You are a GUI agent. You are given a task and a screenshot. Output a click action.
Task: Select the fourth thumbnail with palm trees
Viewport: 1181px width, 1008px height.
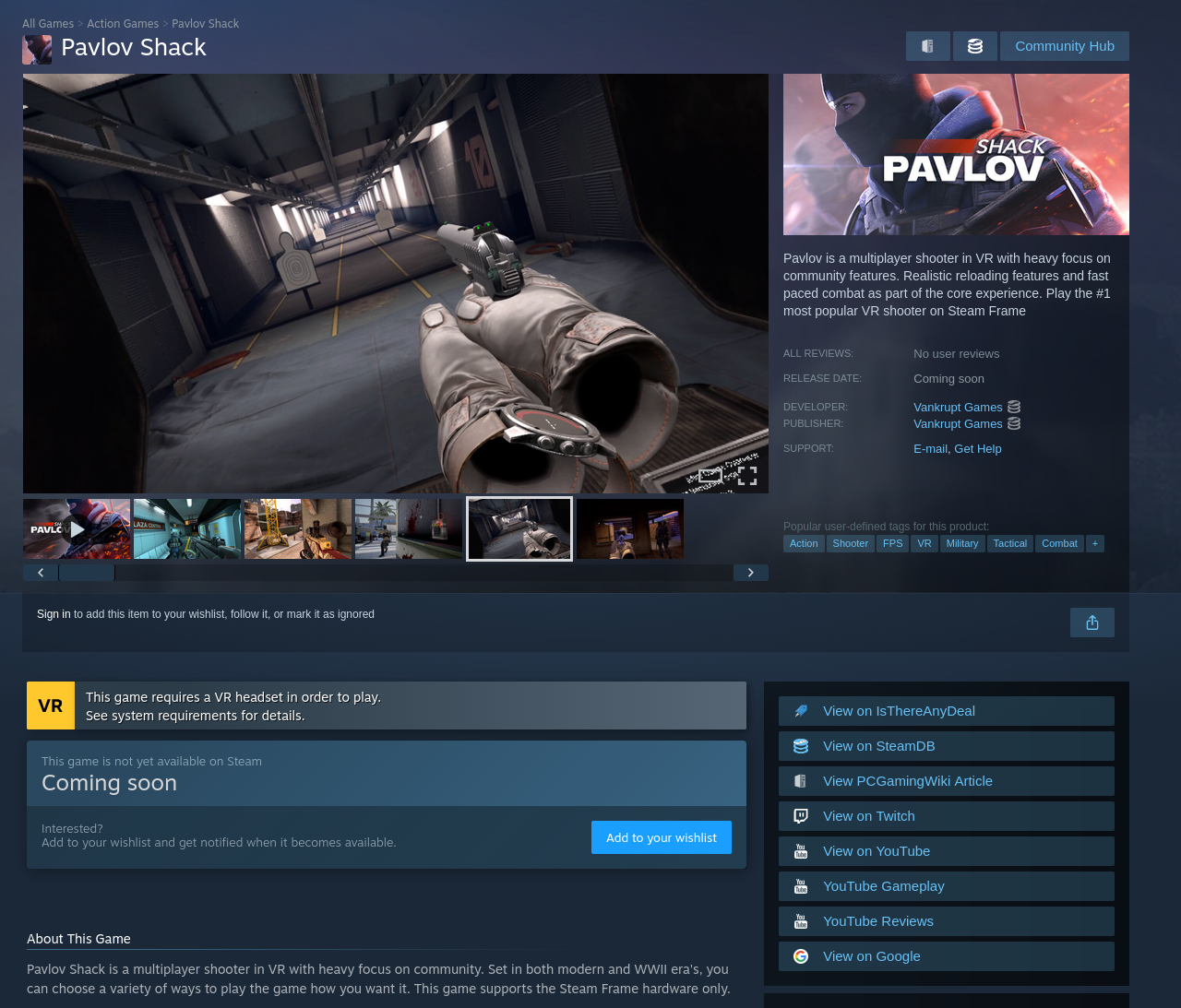click(x=409, y=529)
